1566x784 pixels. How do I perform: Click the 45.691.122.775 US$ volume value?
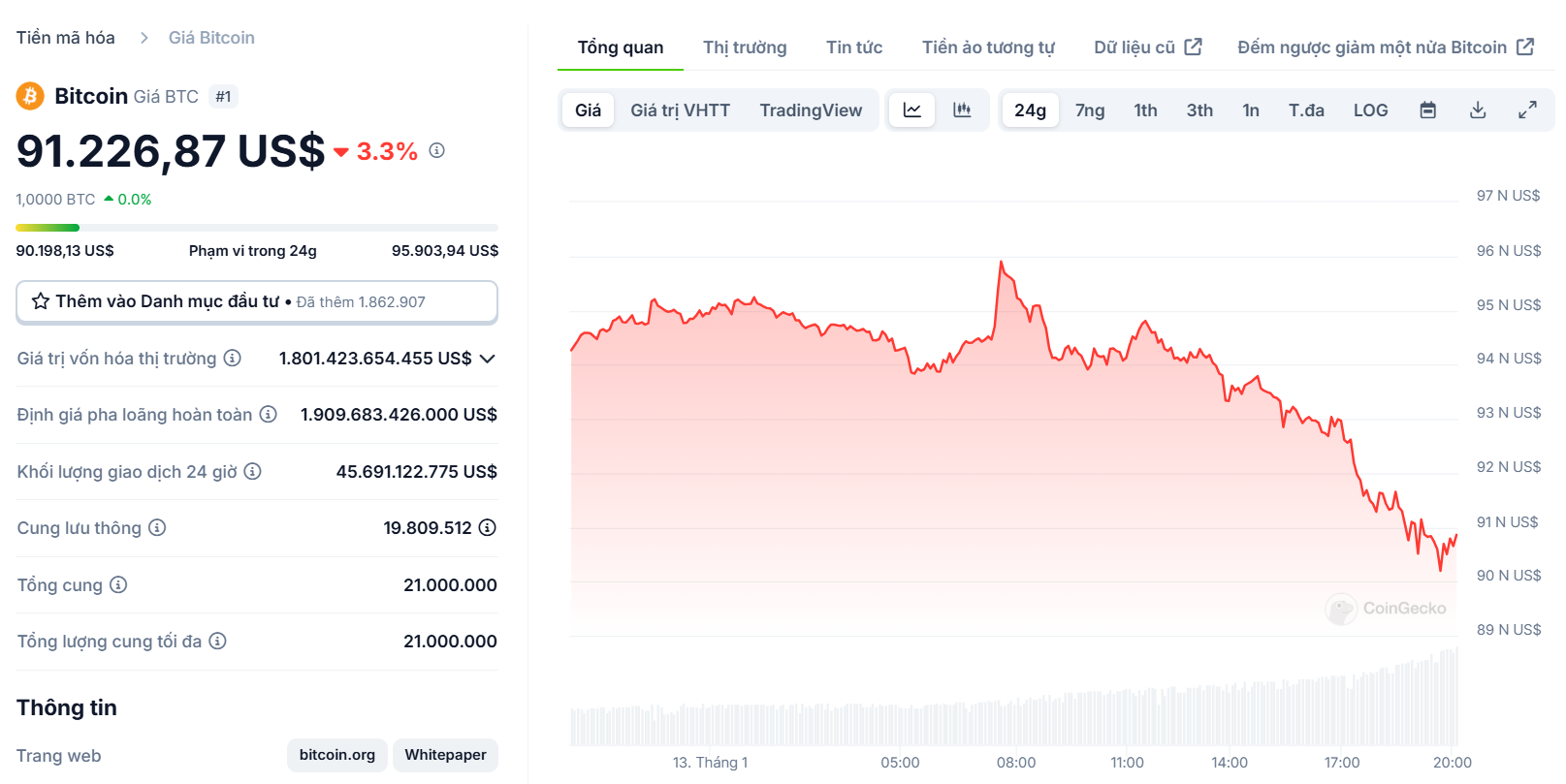coord(417,472)
